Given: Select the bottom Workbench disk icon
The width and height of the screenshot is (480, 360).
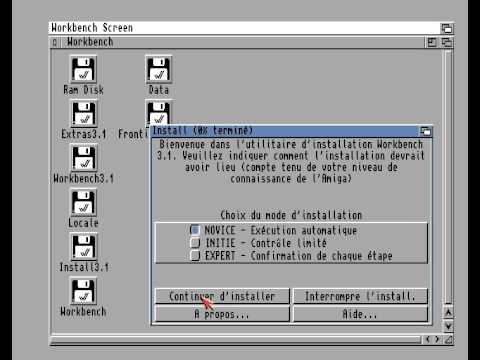Looking at the screenshot, I should (83, 291).
